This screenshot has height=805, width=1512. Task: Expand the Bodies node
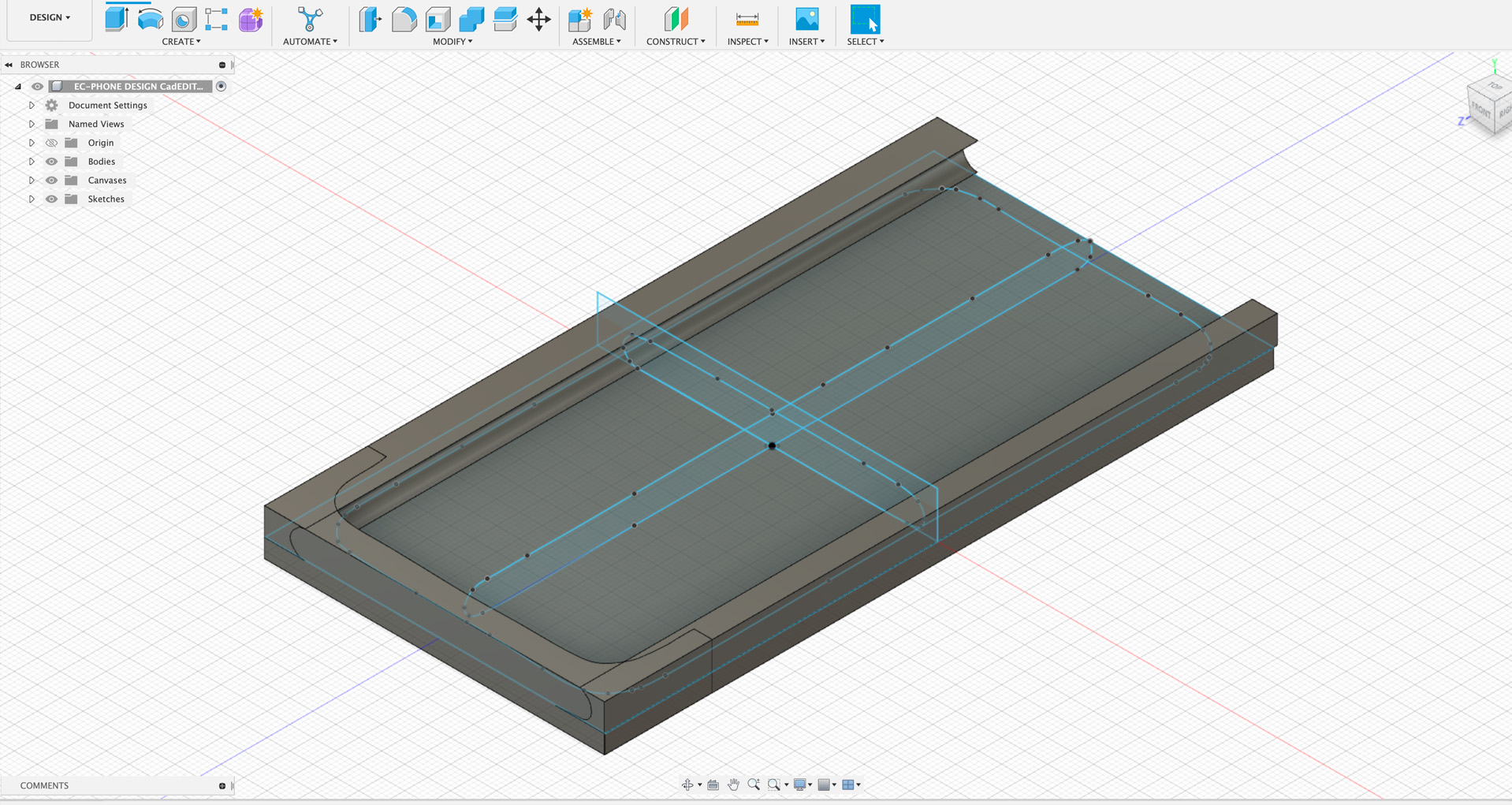(32, 162)
